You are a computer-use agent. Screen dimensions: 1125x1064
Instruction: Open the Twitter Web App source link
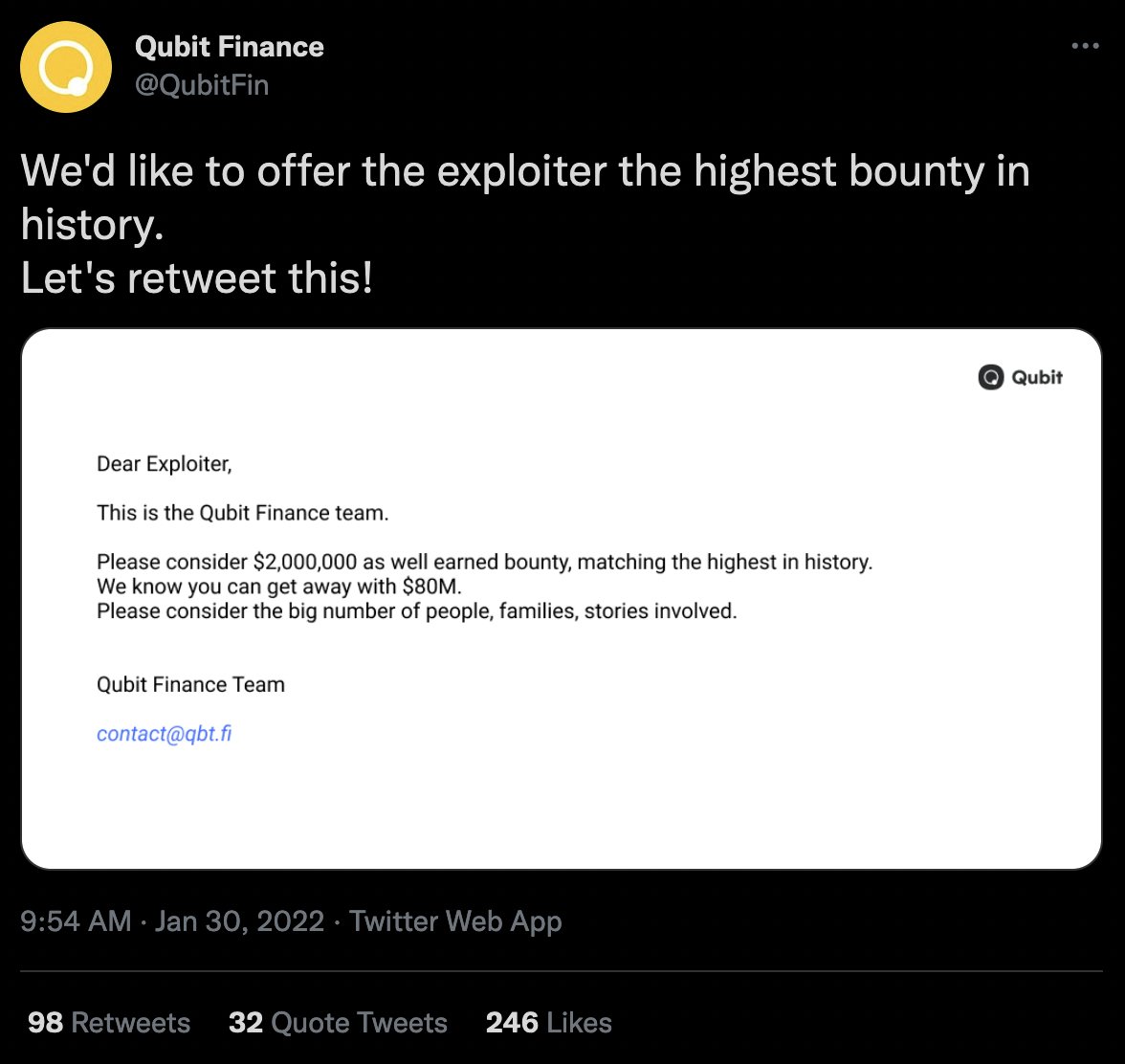click(x=455, y=921)
